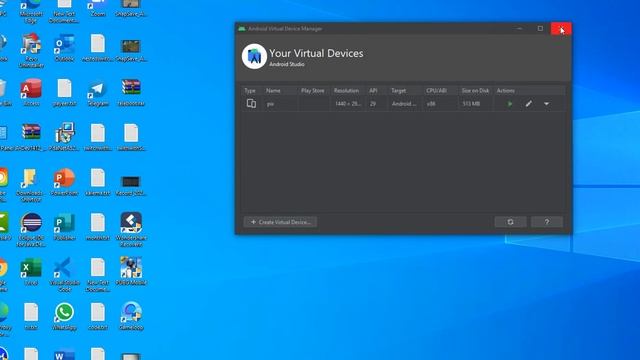Sort by the Type column header
Image resolution: width=640 pixels, height=360 pixels.
pos(250,91)
